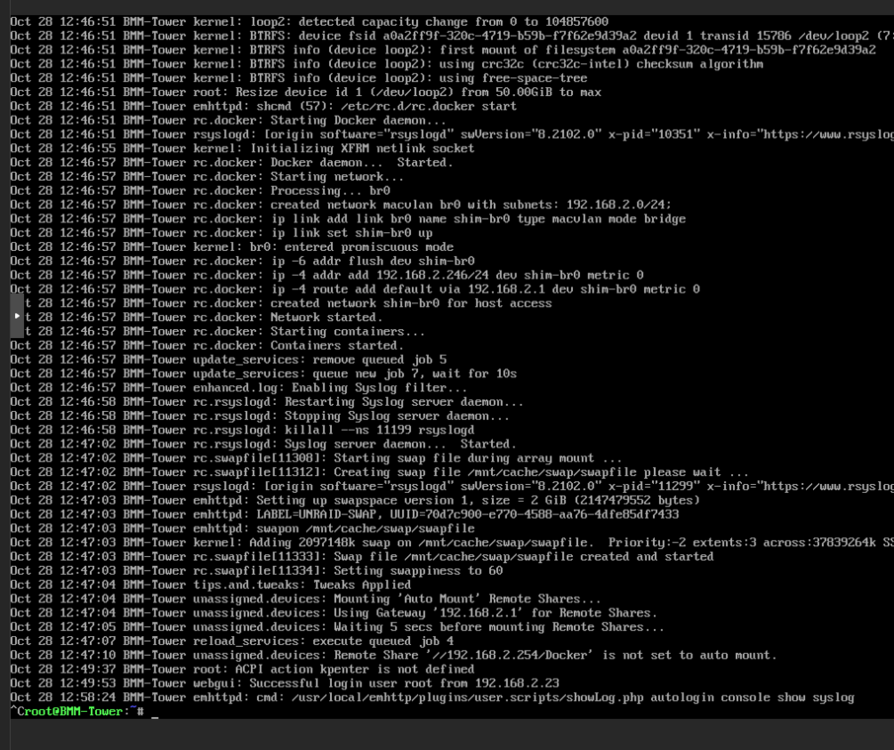
Task: Click 'queue new job 7, wait for 10s'
Action: click(x=263, y=374)
